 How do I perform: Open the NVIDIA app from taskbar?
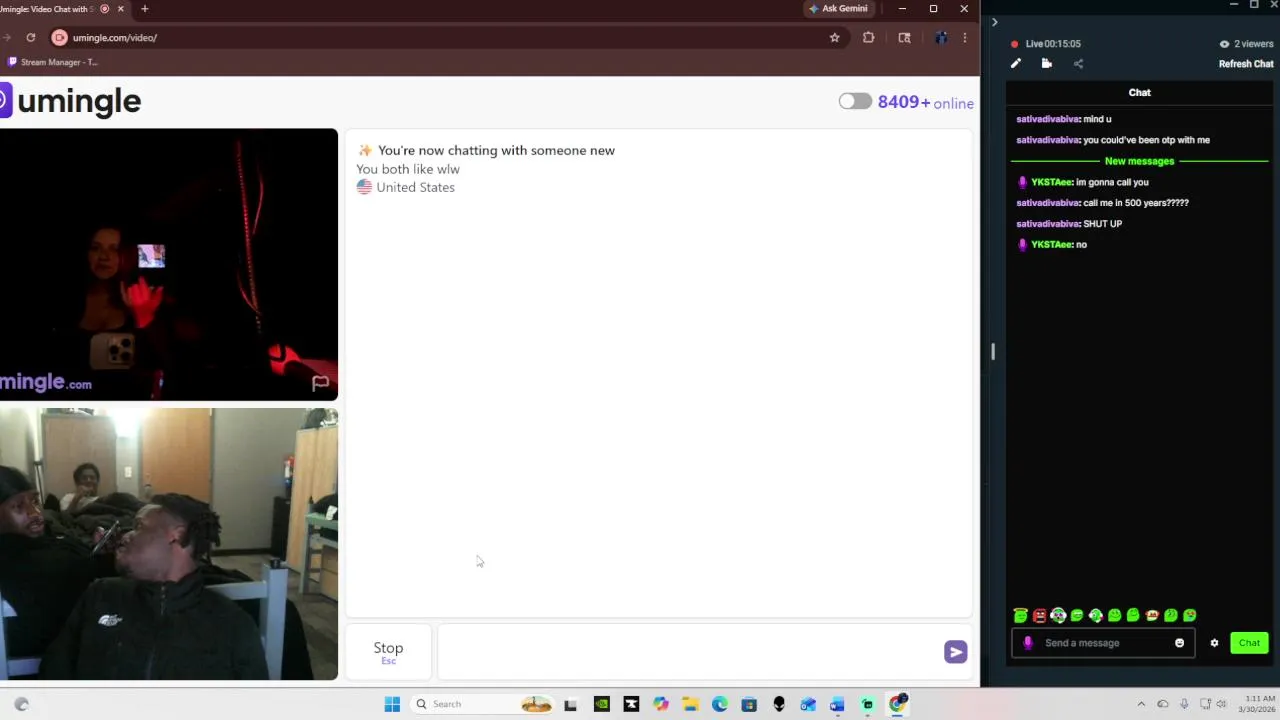click(601, 704)
